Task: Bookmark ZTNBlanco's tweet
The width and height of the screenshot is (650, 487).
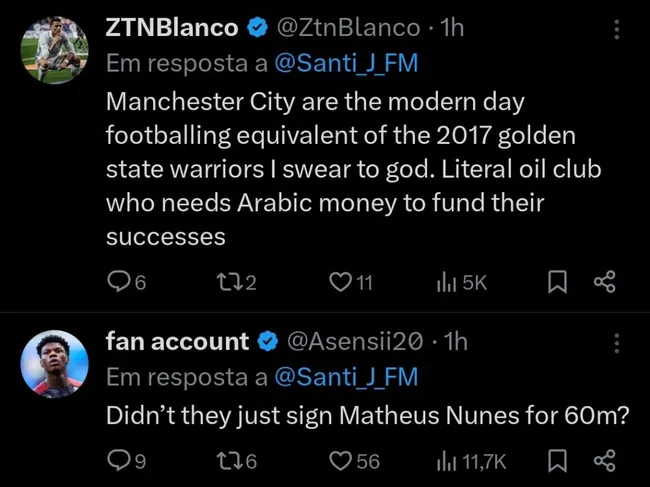Action: coord(557,283)
